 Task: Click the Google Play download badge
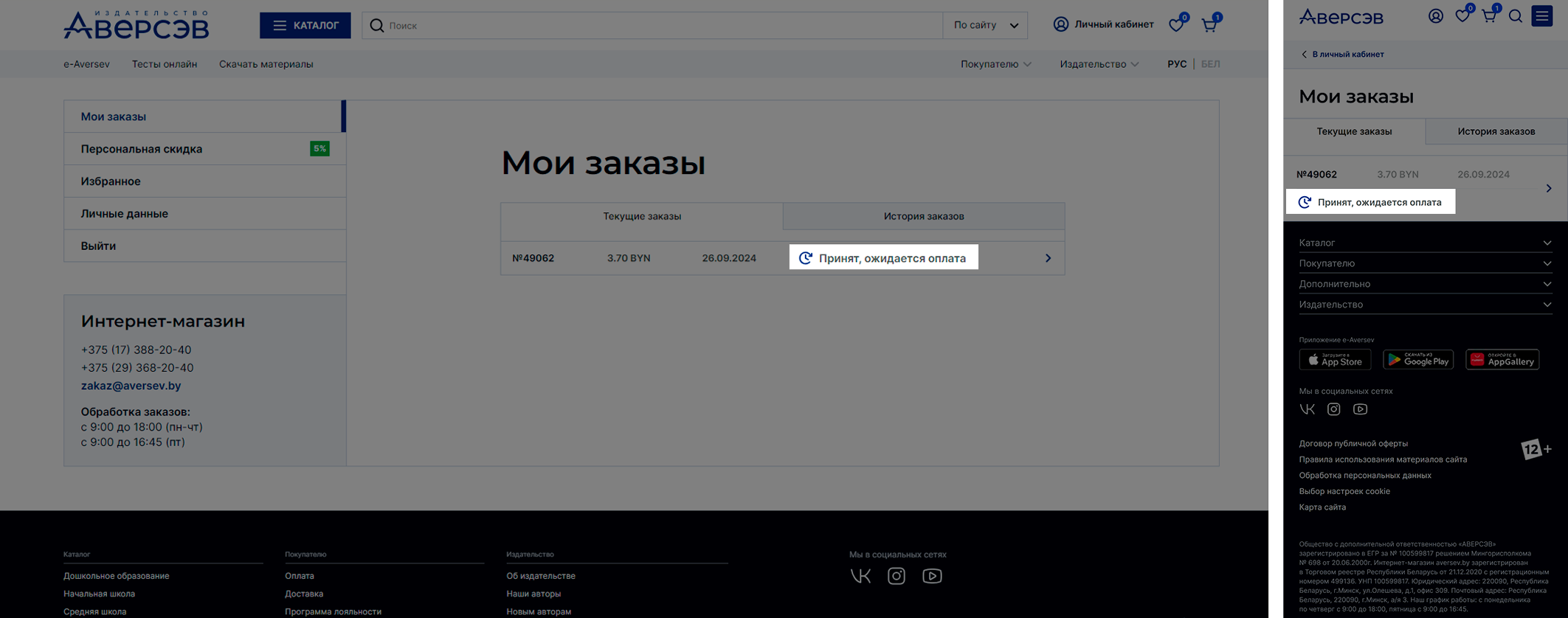click(x=1417, y=360)
